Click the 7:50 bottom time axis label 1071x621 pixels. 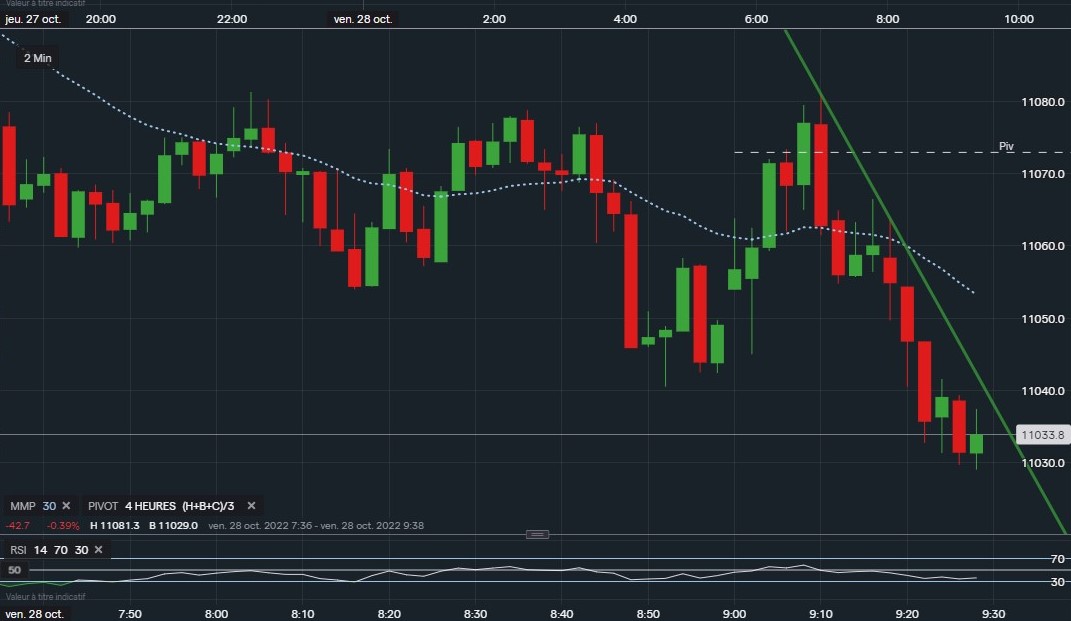click(x=130, y=613)
